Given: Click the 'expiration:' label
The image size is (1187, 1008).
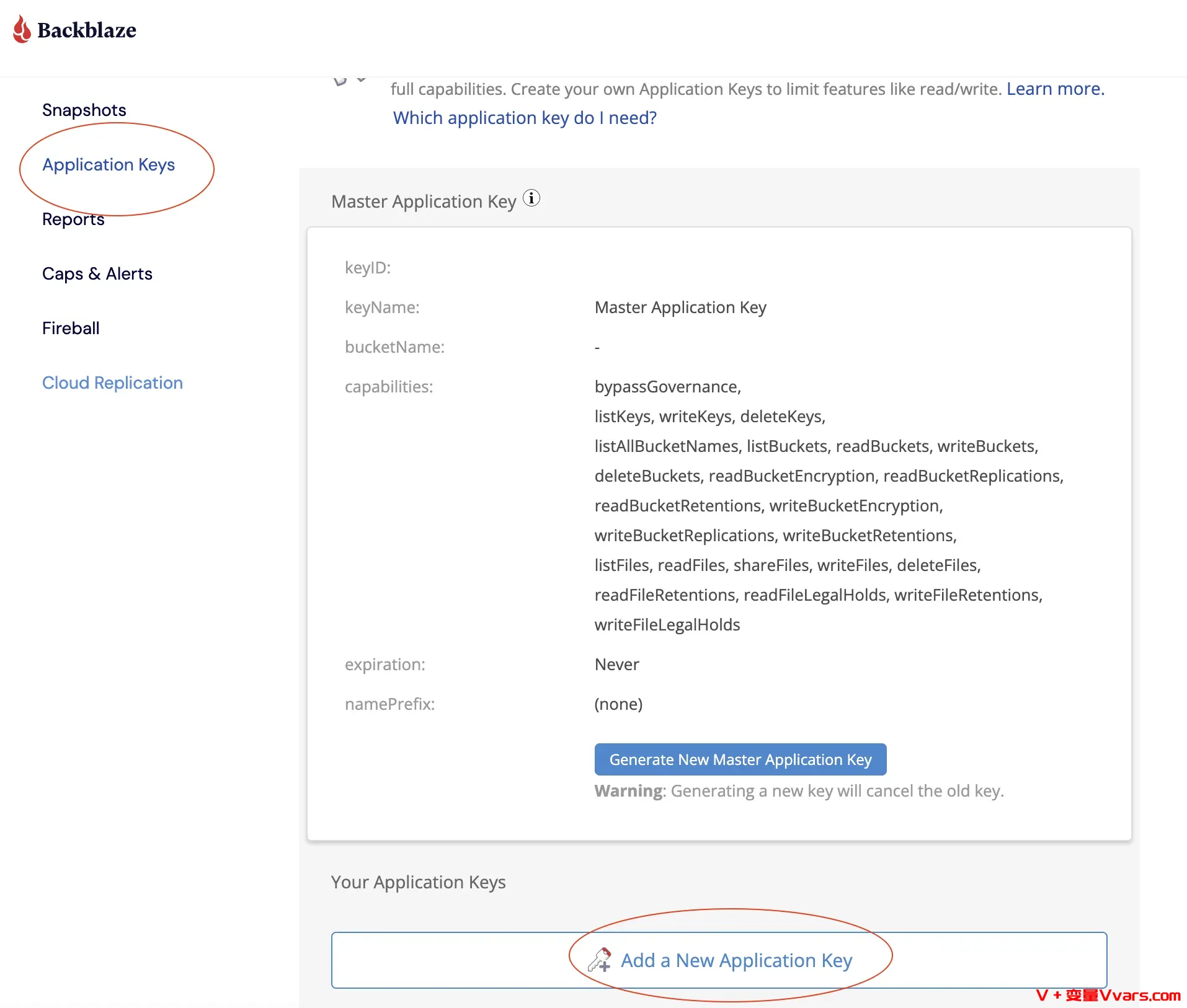Looking at the screenshot, I should click(x=385, y=665).
